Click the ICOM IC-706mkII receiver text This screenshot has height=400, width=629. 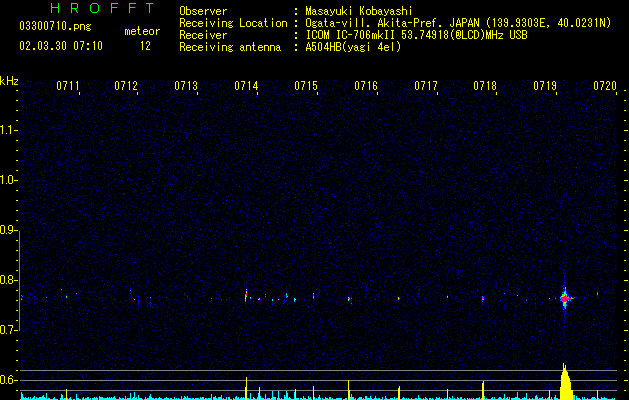coord(416,35)
